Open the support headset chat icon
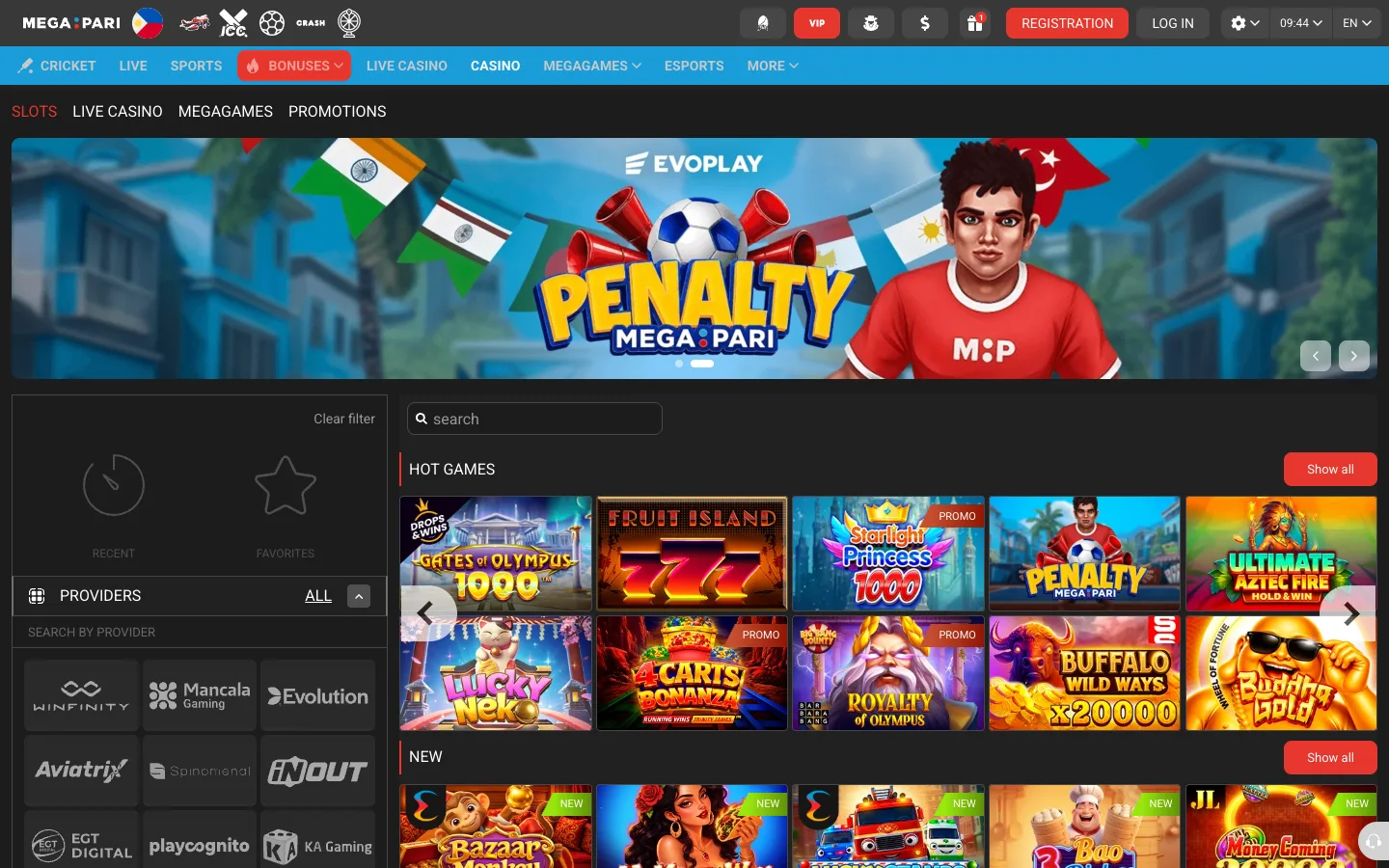This screenshot has width=1389, height=868. [1374, 842]
